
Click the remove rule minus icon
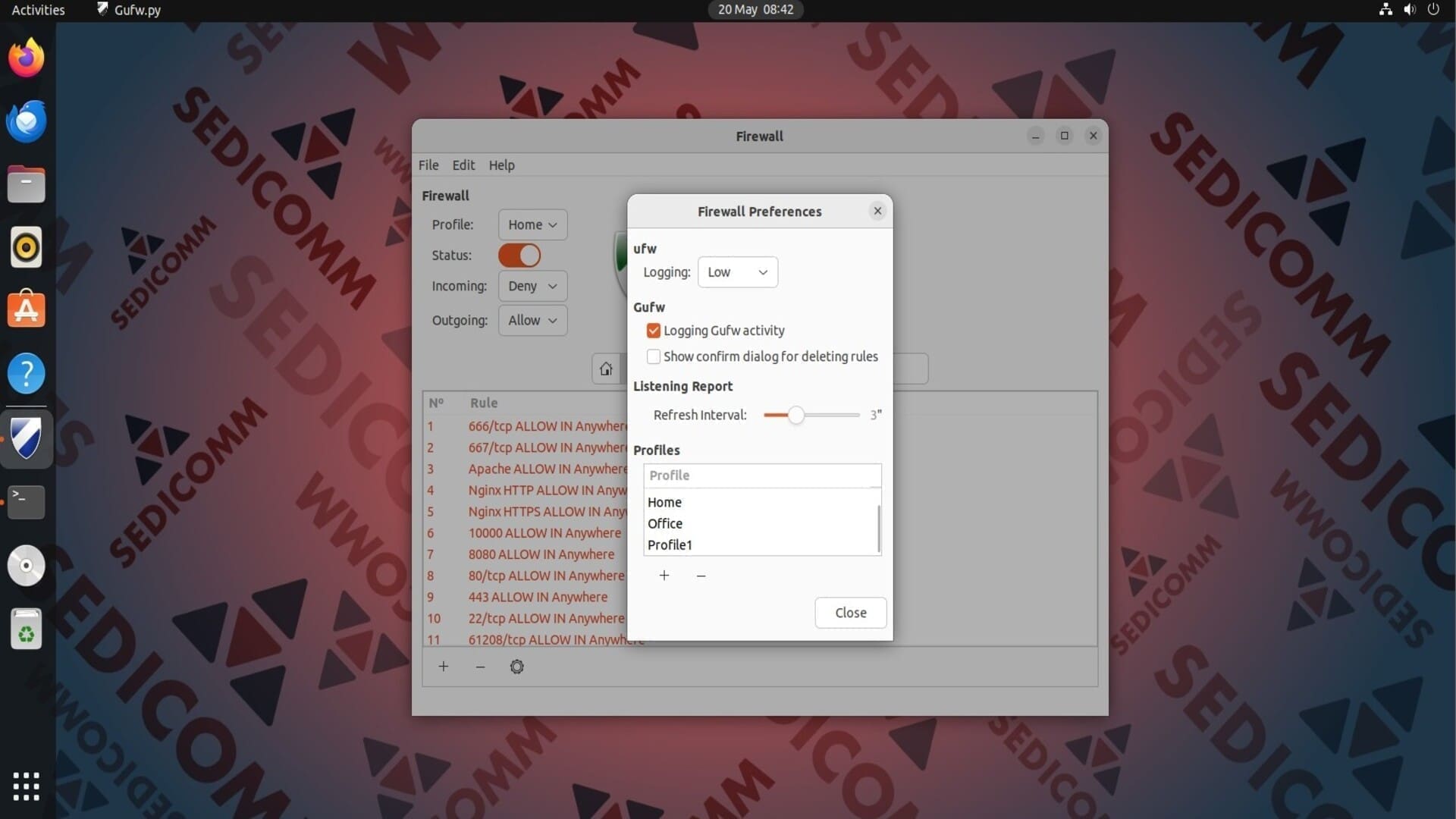pyautogui.click(x=480, y=667)
